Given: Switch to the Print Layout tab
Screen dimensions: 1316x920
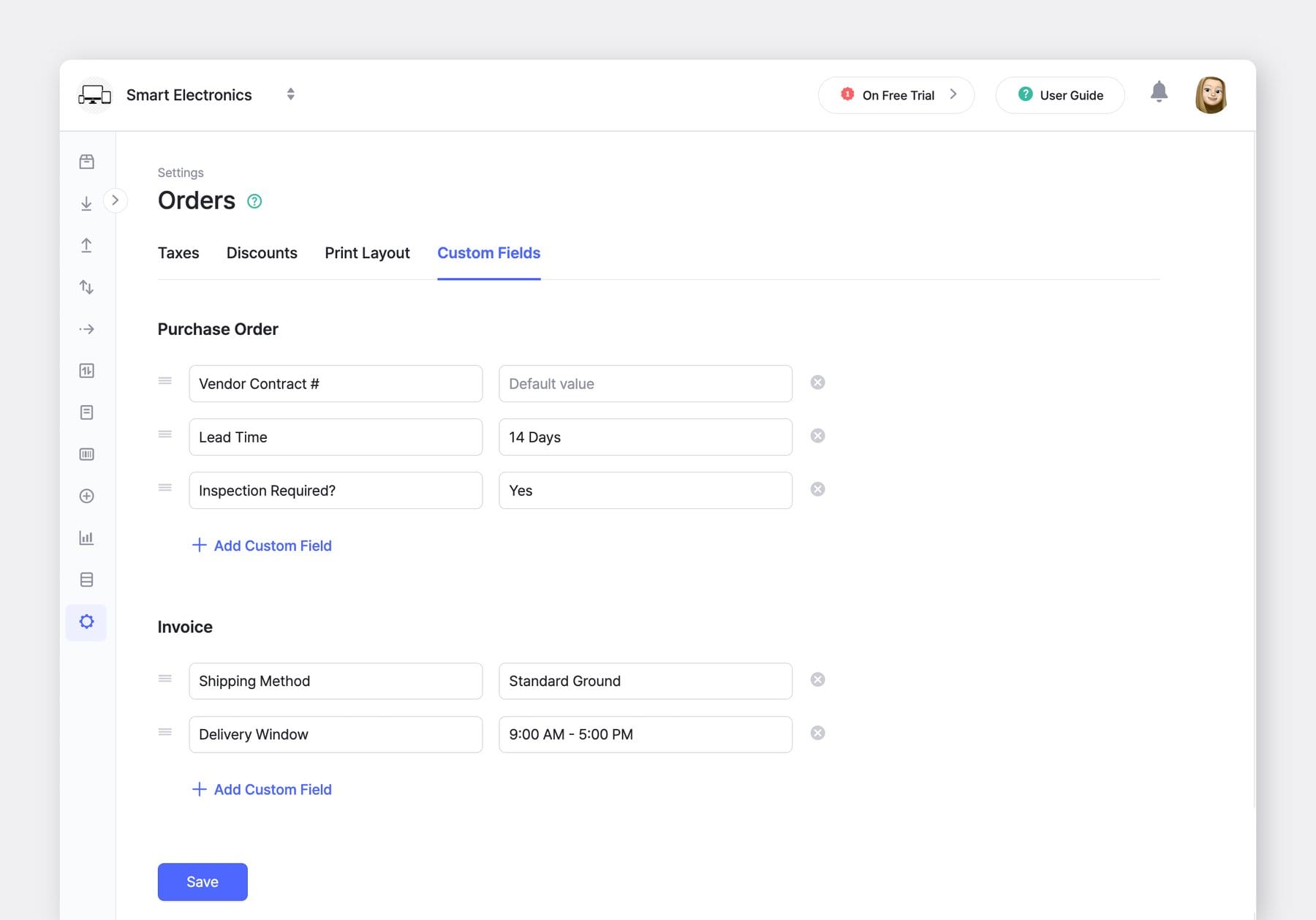Looking at the screenshot, I should (x=367, y=252).
